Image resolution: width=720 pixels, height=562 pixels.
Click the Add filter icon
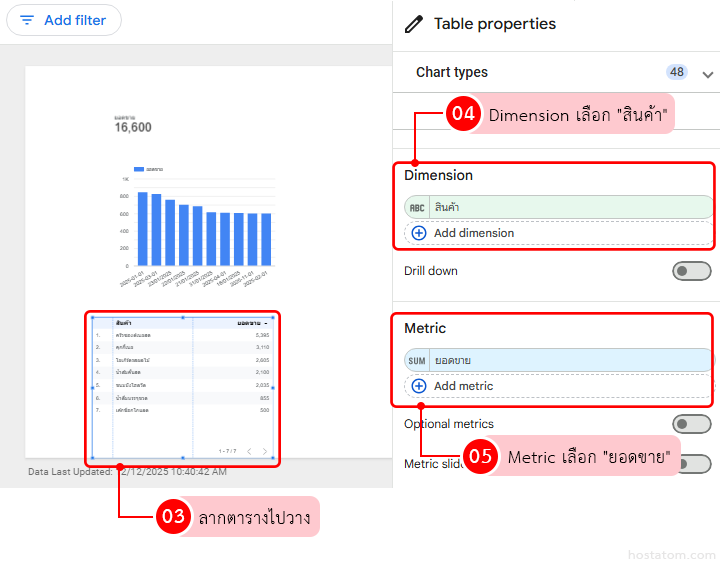pos(27,20)
